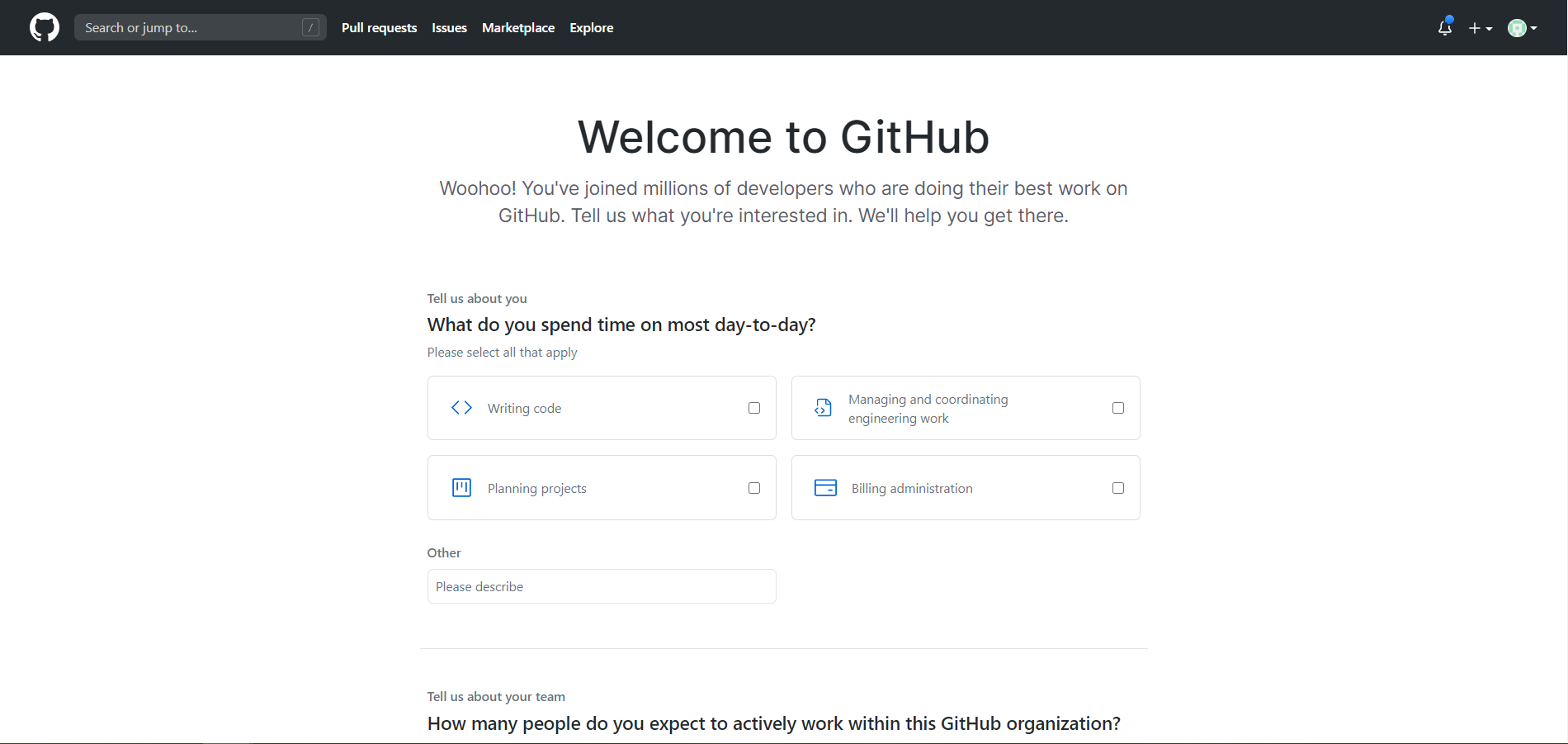This screenshot has height=744, width=1568.
Task: Click the 'Billing administration' label text
Action: tap(912, 488)
